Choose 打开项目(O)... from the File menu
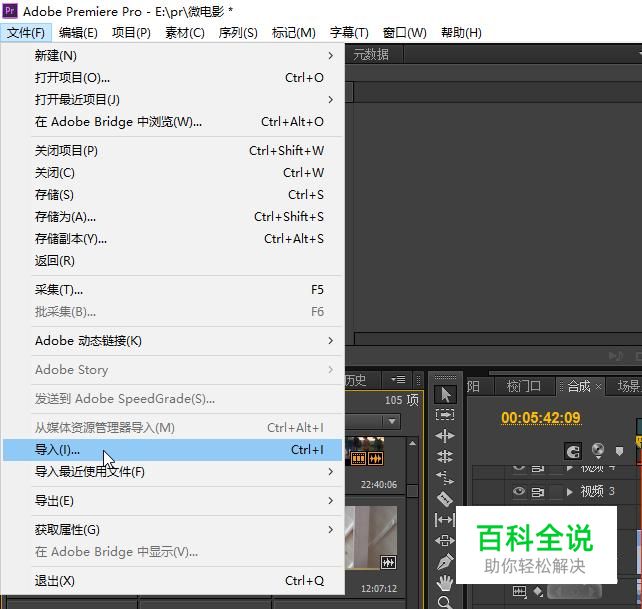The width and height of the screenshot is (642, 609). click(x=172, y=78)
